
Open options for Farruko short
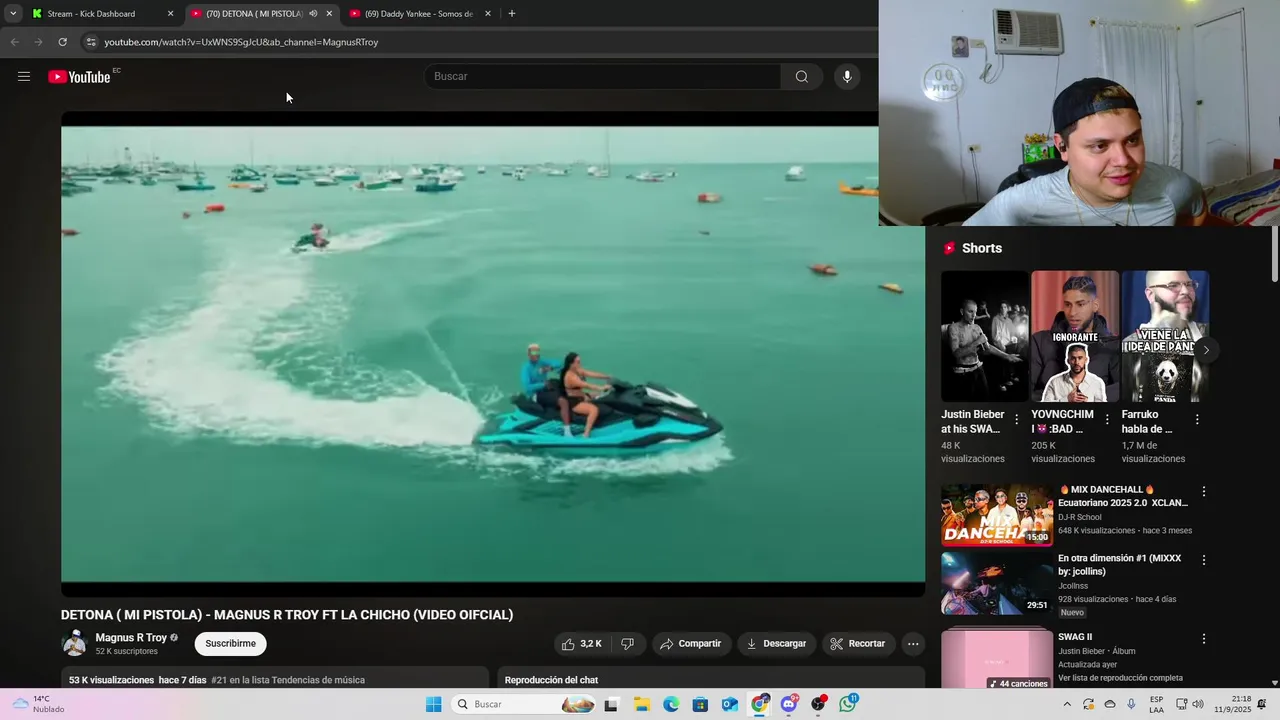[1197, 420]
